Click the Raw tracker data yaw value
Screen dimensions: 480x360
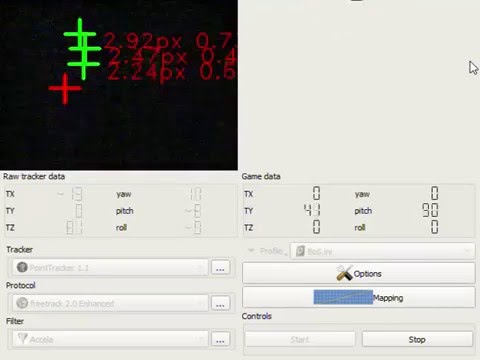click(196, 194)
